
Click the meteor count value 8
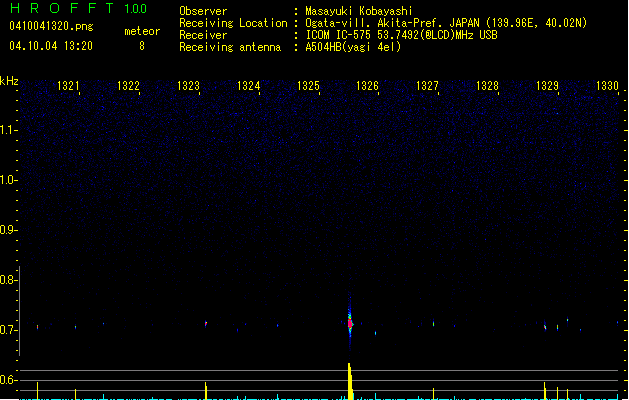pos(142,46)
